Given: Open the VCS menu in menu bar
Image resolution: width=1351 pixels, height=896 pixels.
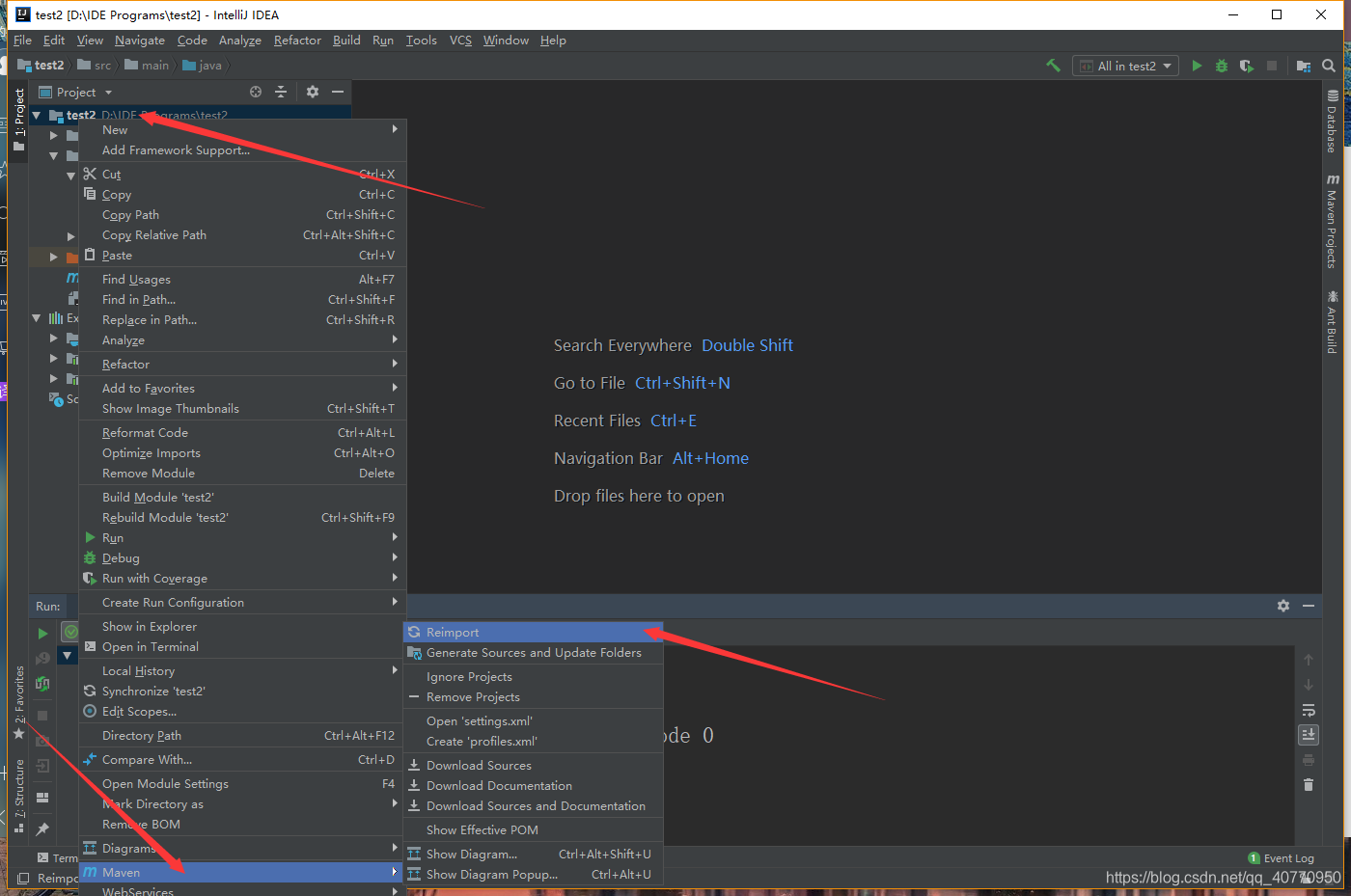Looking at the screenshot, I should 460,41.
